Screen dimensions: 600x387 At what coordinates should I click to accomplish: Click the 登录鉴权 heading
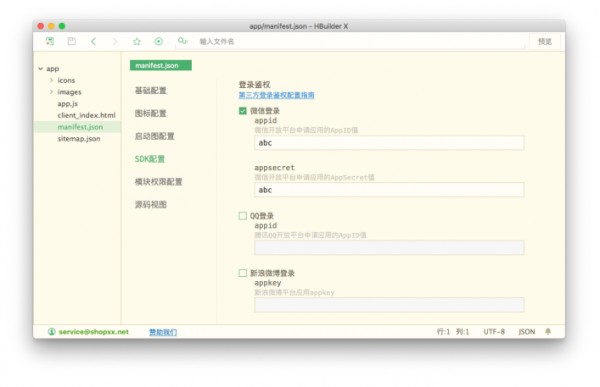254,85
